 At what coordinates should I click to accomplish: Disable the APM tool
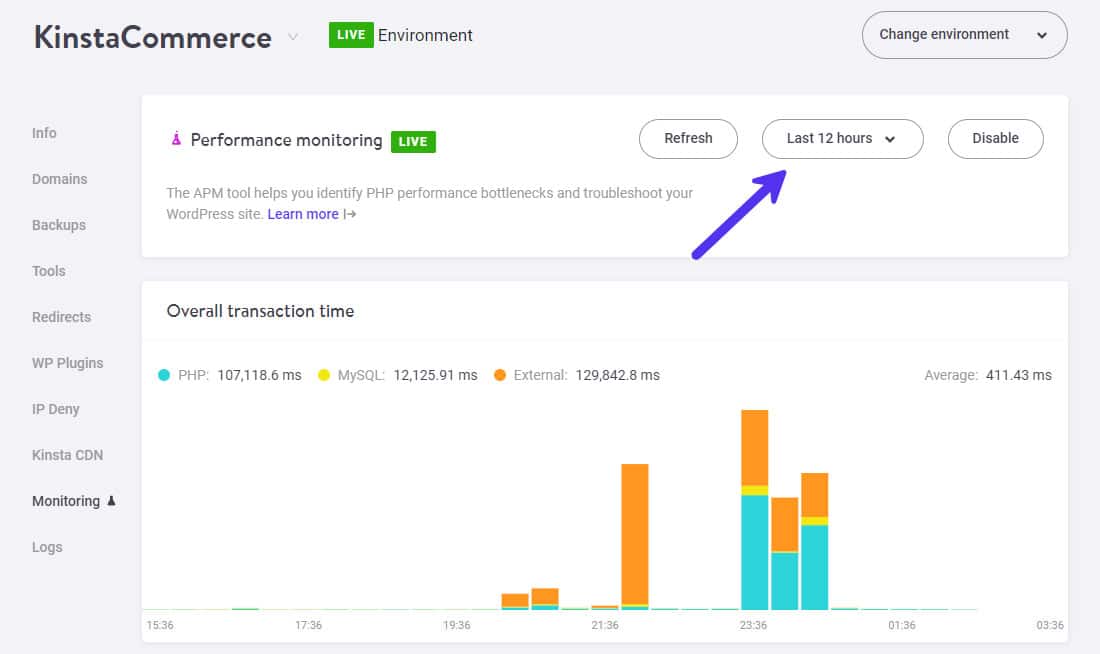point(995,139)
